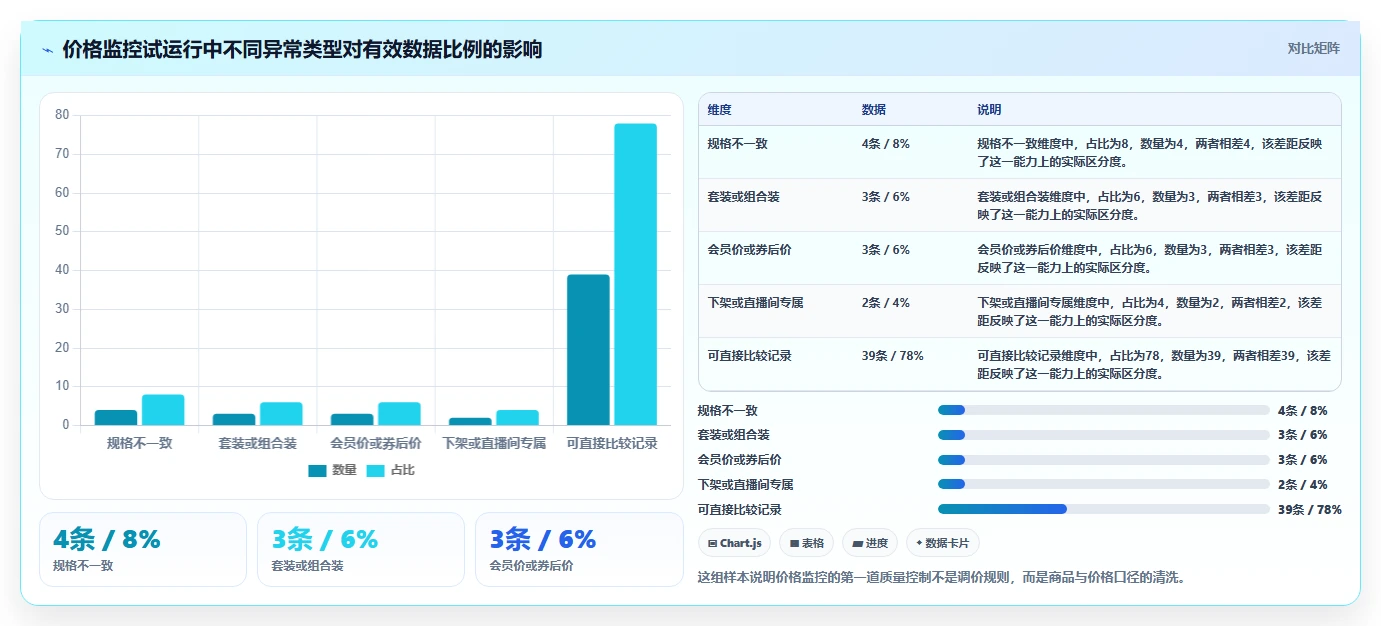Click the 说明 column header

pyautogui.click(x=989, y=110)
